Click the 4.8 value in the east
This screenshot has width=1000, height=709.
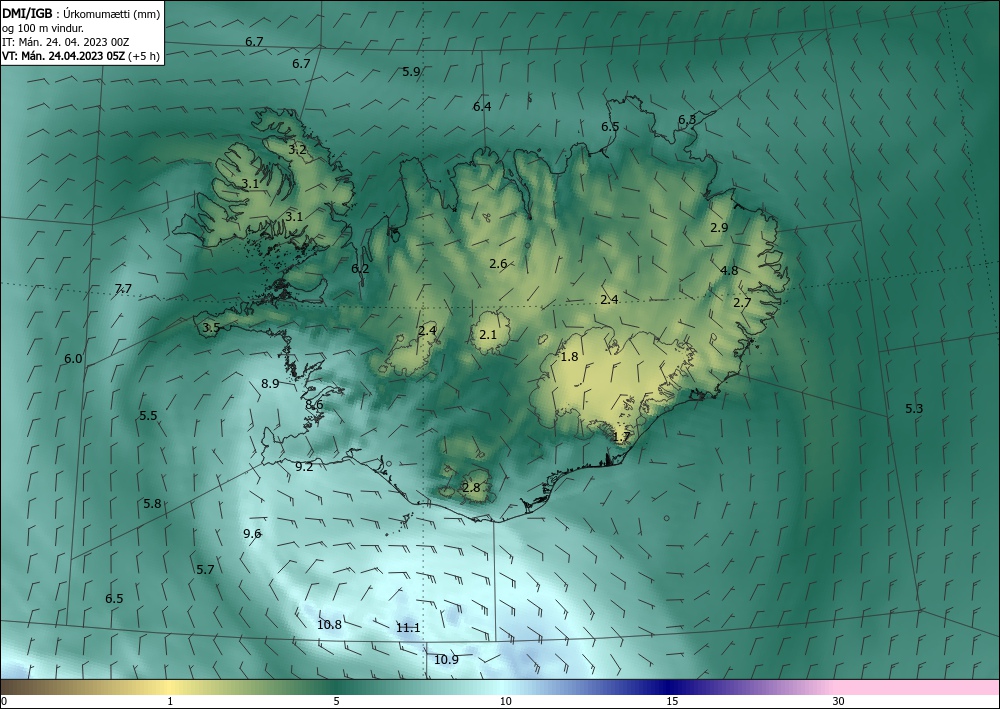tap(729, 270)
